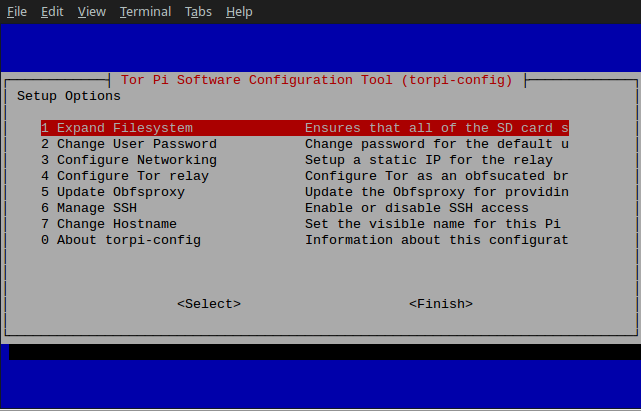Choose option 1 Expand Filesystem
The height and width of the screenshot is (411, 641).
[305, 128]
